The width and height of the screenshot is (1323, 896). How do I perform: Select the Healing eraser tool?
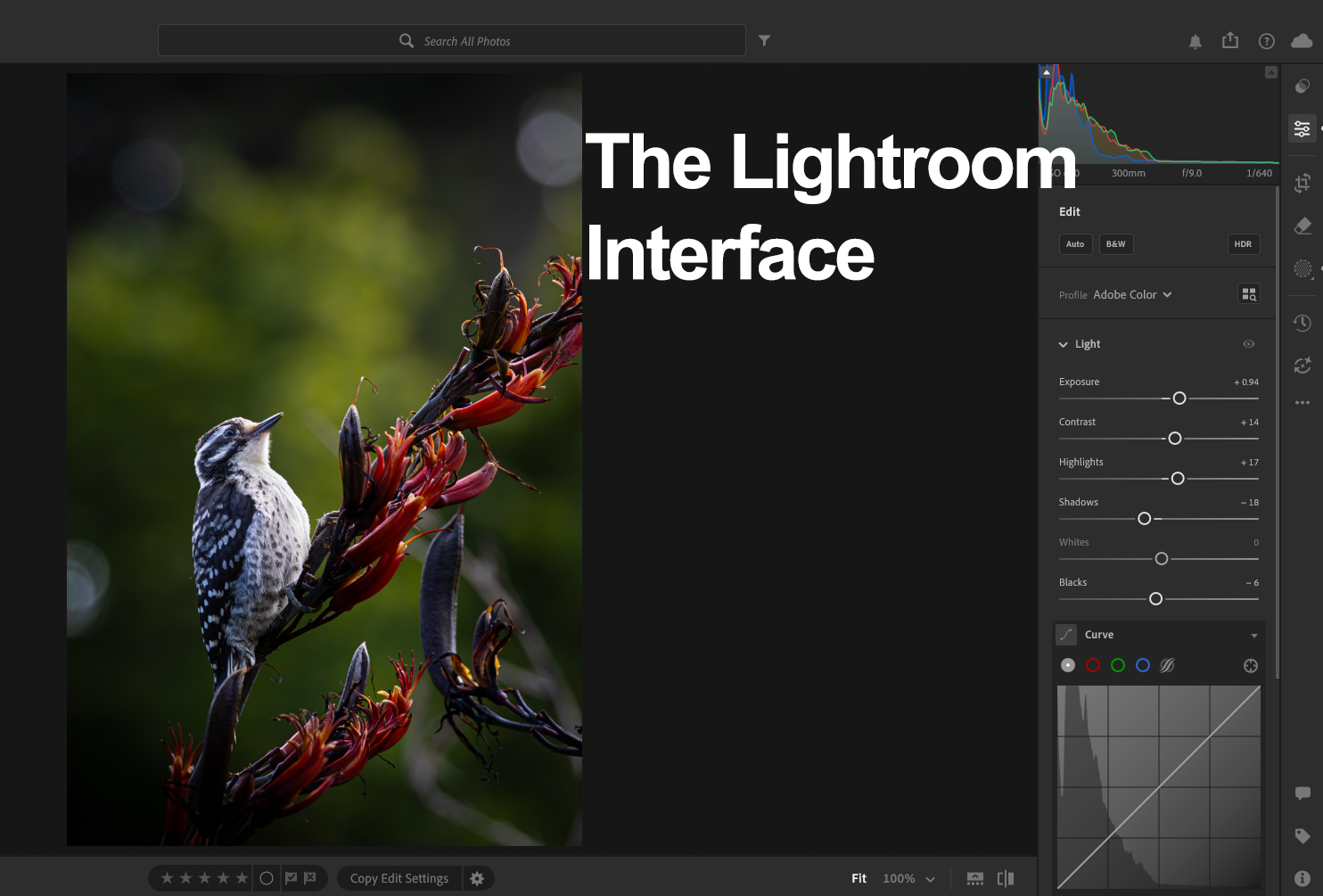click(x=1302, y=226)
